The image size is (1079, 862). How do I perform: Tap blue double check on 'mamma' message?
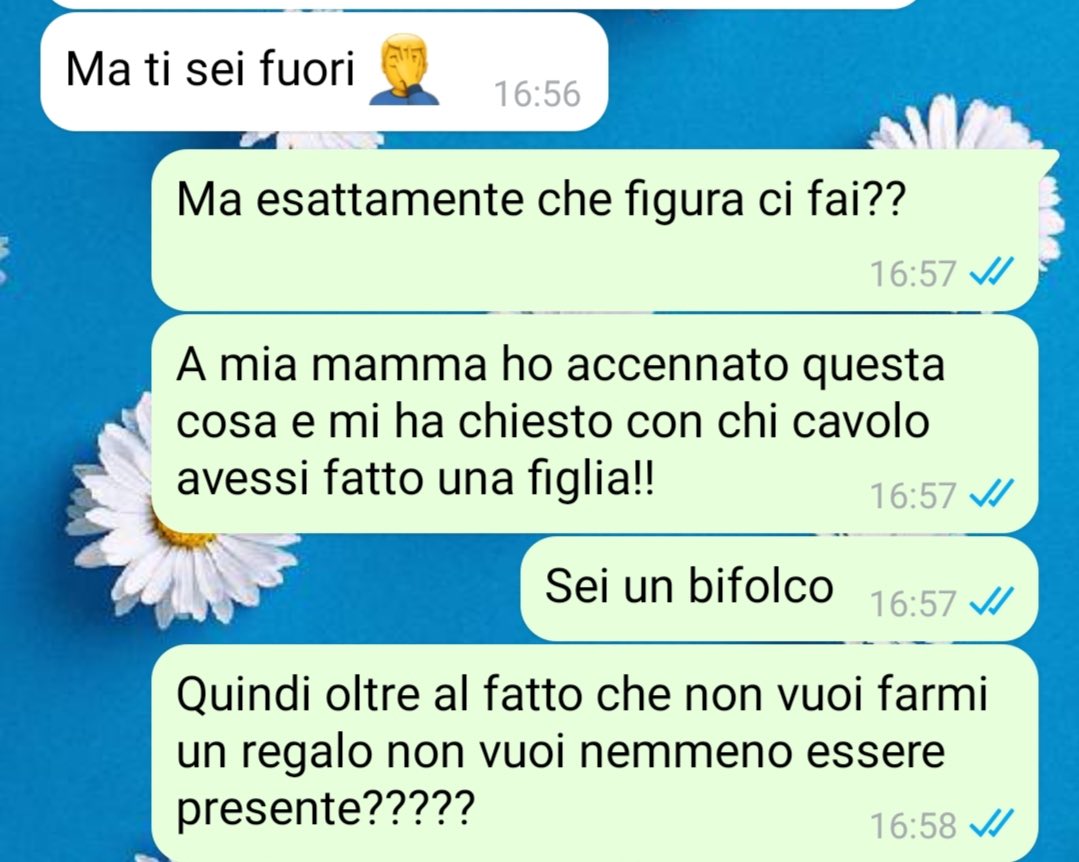(x=991, y=493)
